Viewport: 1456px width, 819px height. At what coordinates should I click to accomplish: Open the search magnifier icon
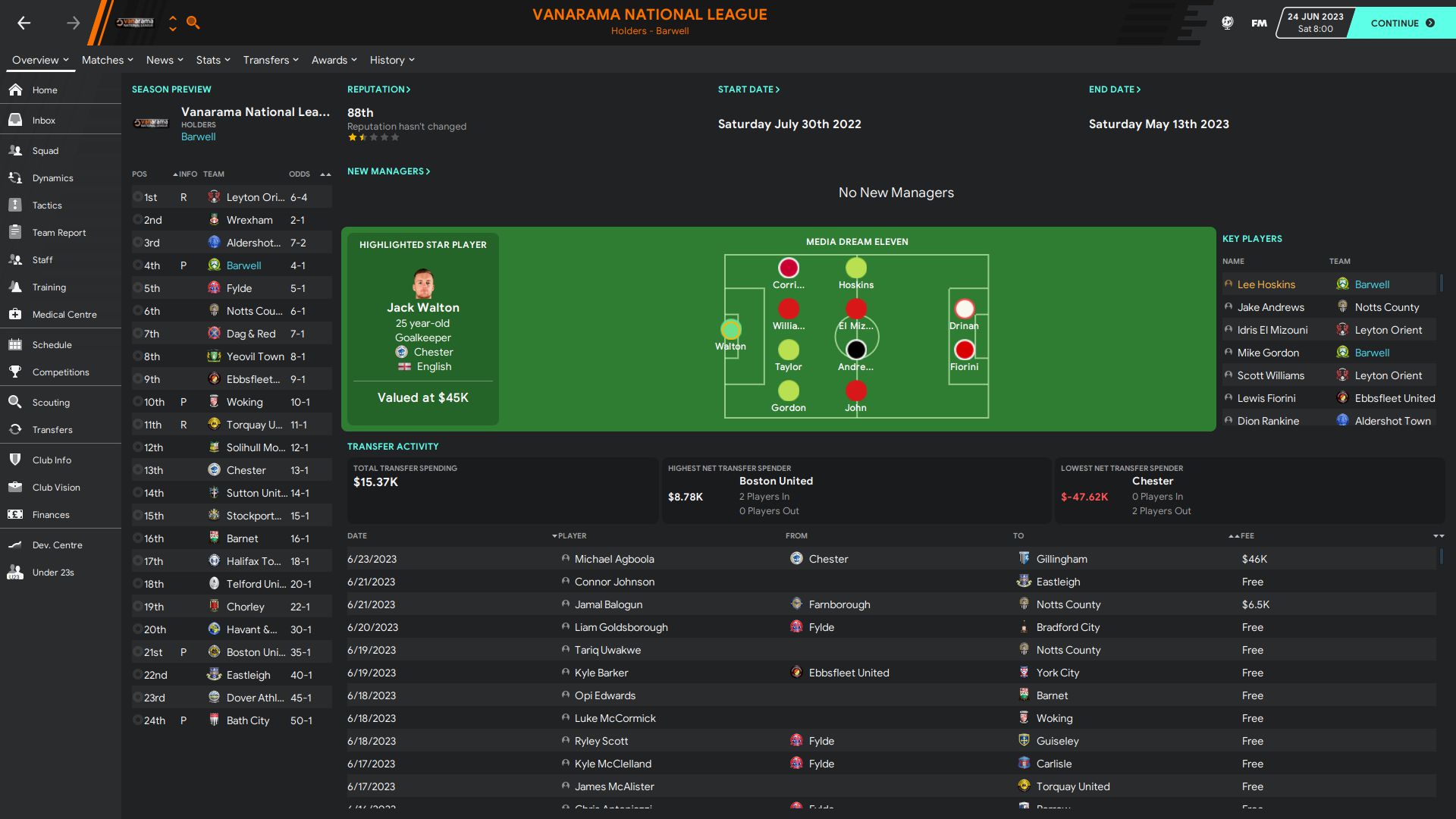(193, 23)
